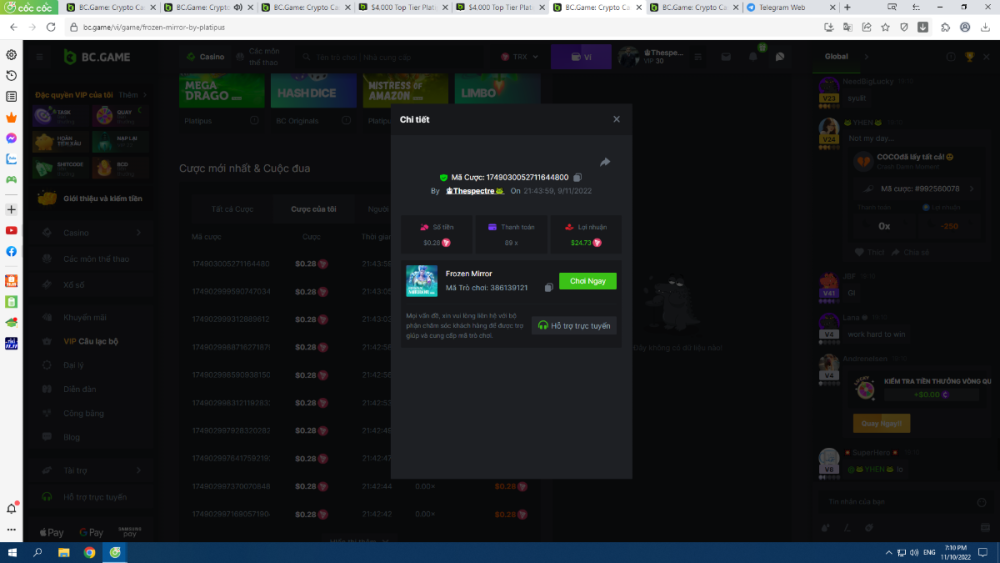Copy the Mã Cược bet ID
This screenshot has height=563, width=1000.
(x=578, y=177)
